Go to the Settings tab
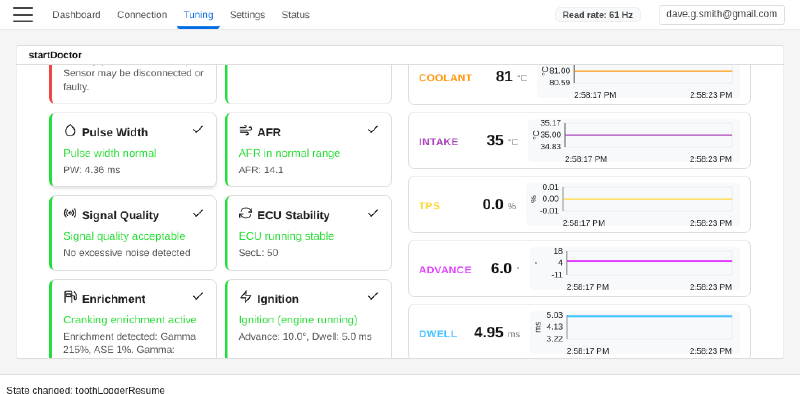Screen dimensions: 800x394 coord(247,15)
